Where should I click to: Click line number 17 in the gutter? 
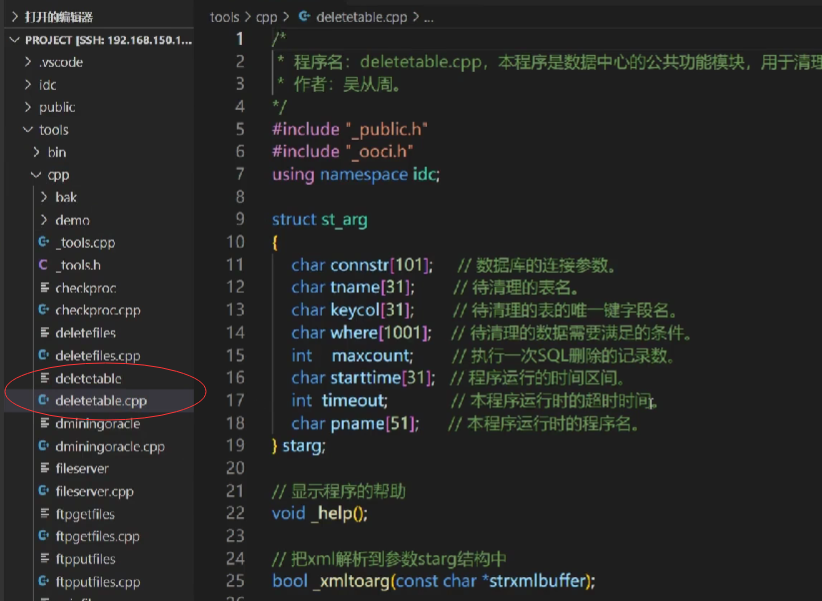[x=235, y=400]
